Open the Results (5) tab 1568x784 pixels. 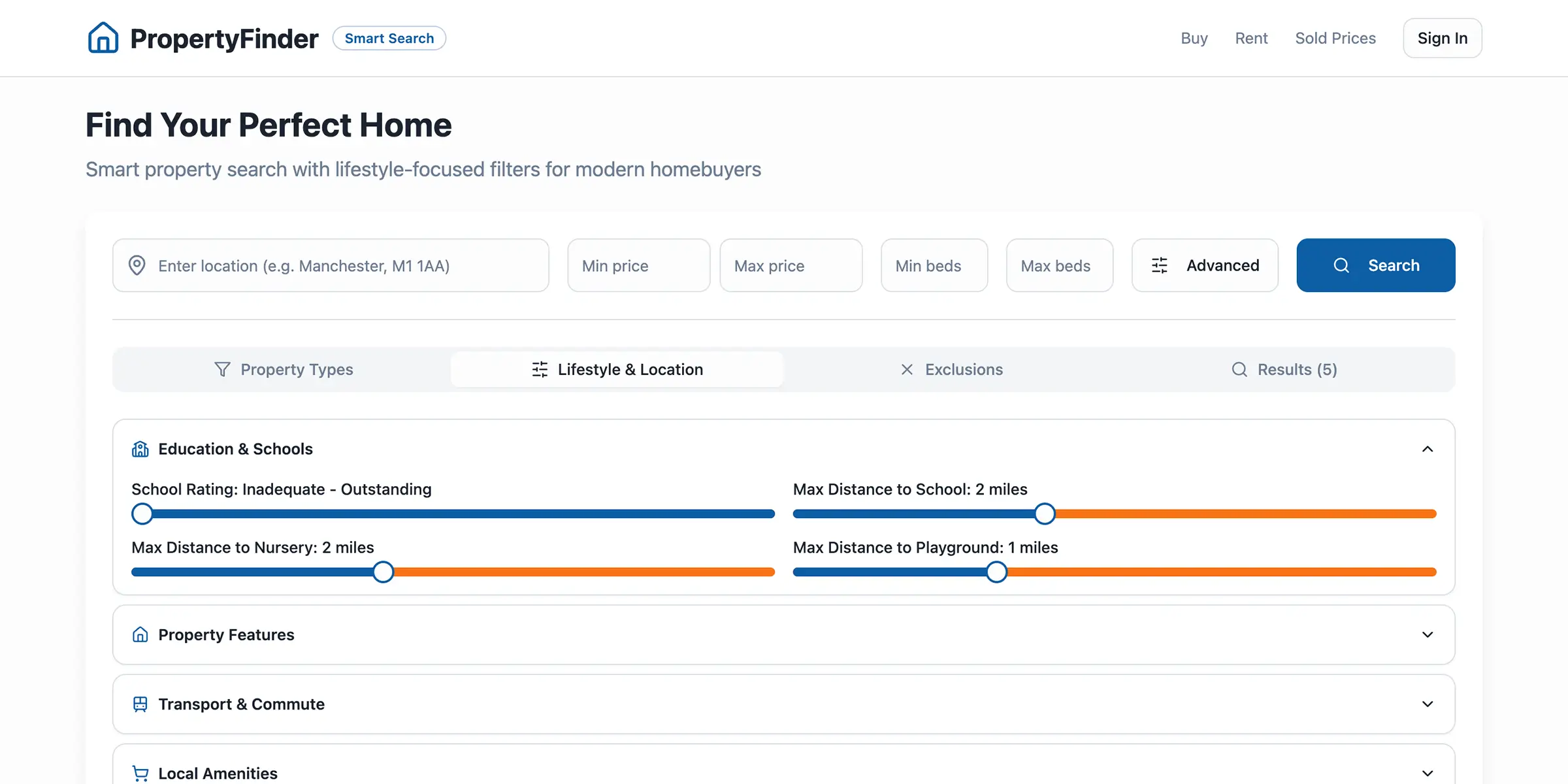(x=1297, y=369)
